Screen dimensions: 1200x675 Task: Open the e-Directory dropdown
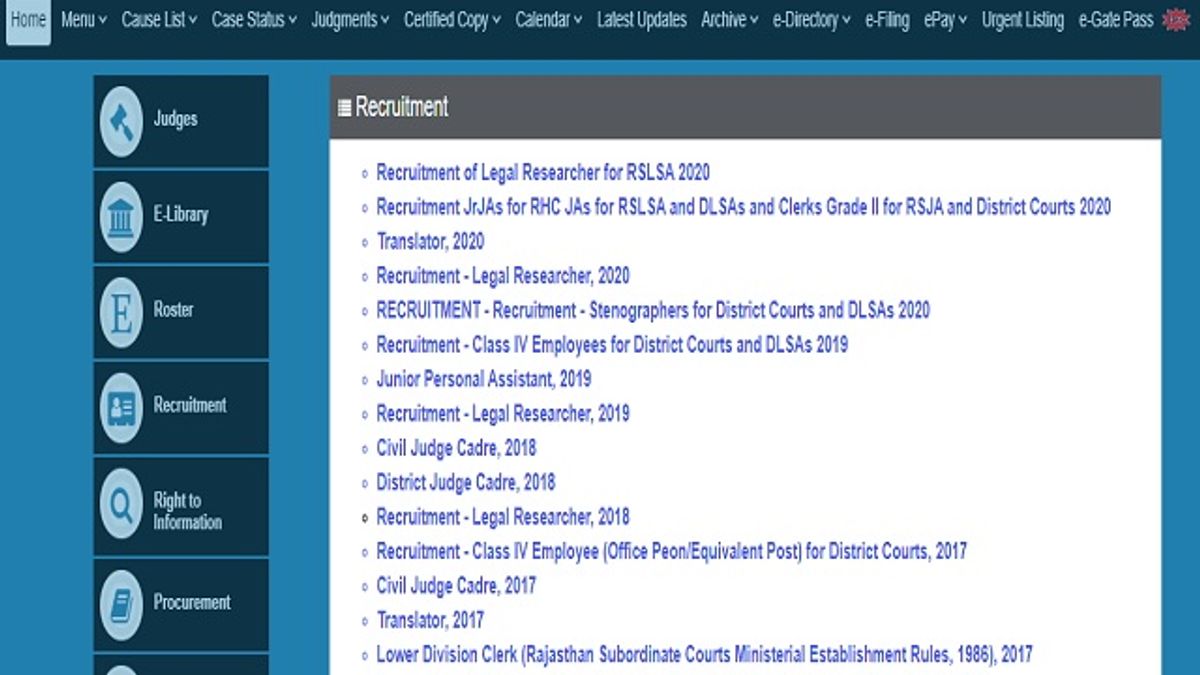point(811,20)
